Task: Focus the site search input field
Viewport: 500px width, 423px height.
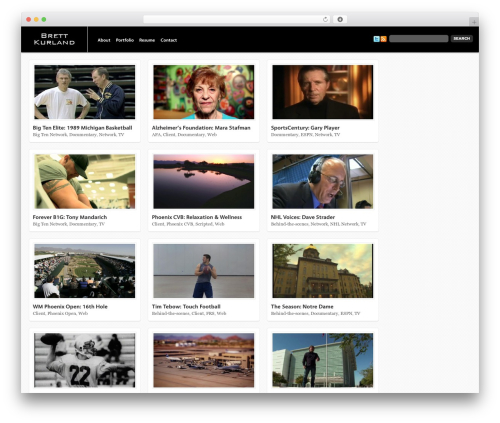Action: (419, 39)
